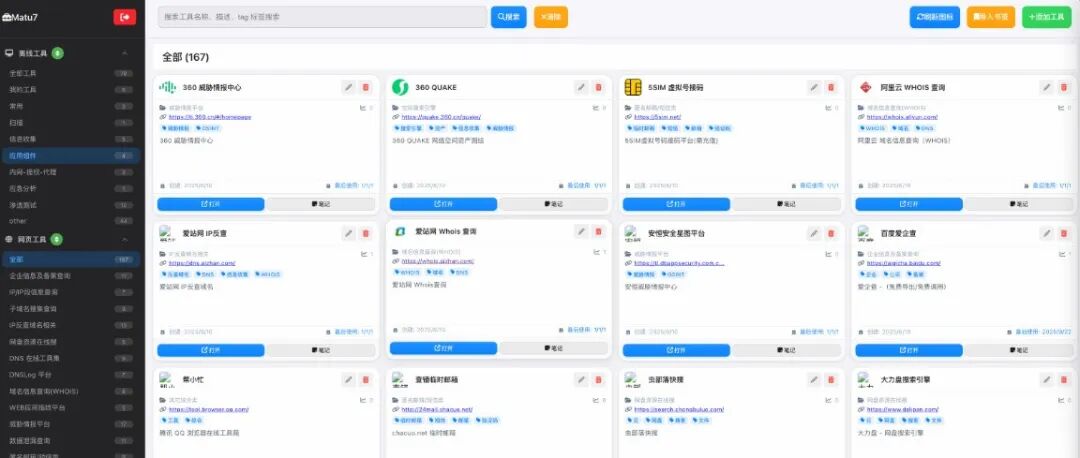Click the orange 清除 clear button
The image size is (1080, 458).
tap(551, 17)
